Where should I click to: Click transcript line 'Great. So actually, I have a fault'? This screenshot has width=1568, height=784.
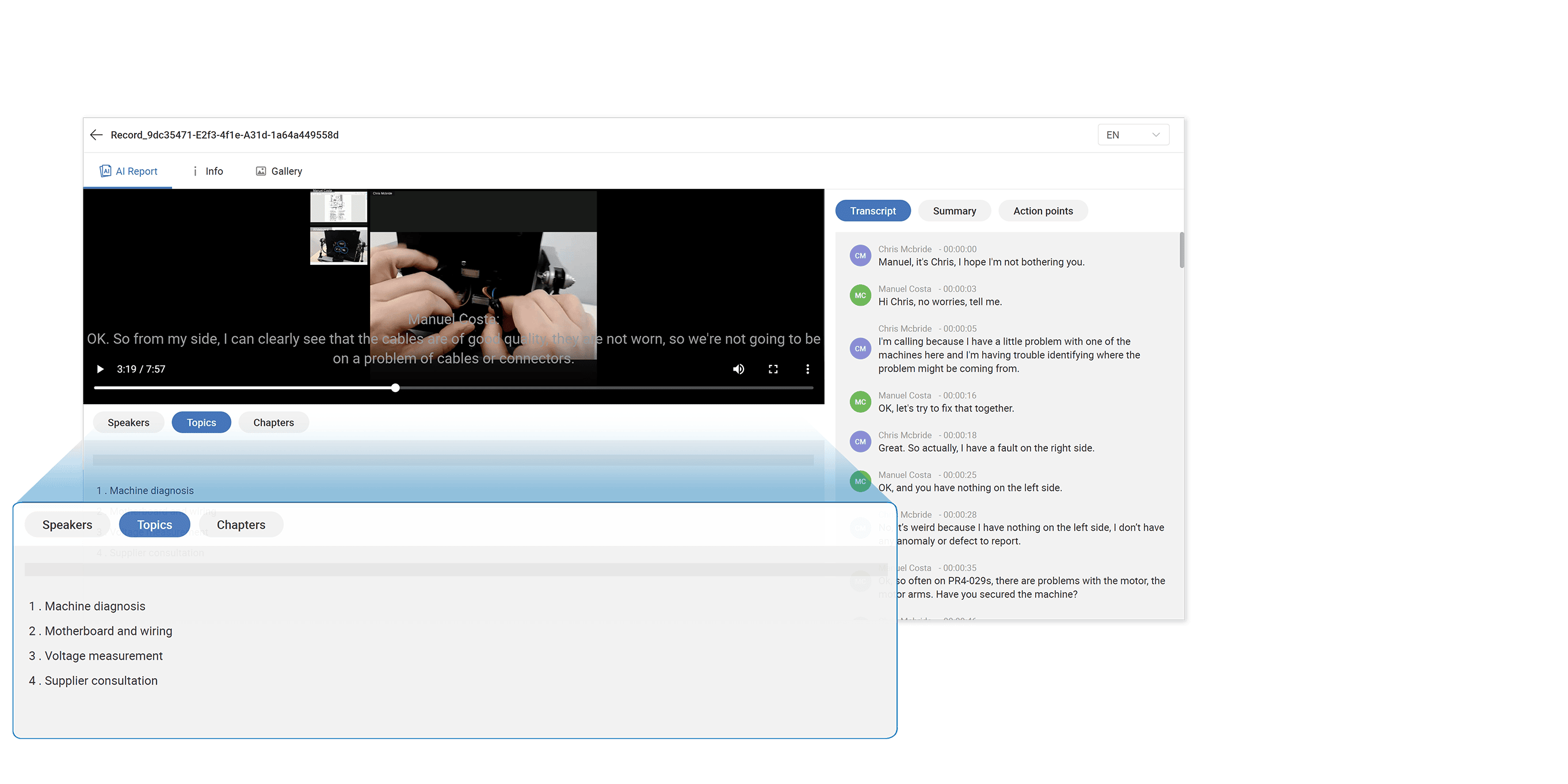click(986, 448)
